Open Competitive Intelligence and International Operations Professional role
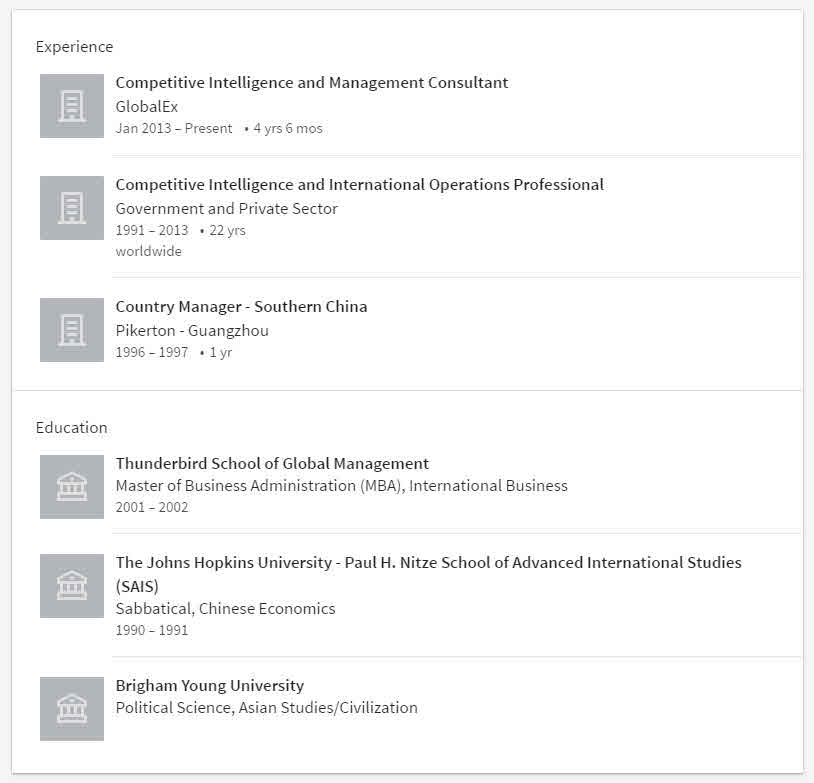This screenshot has width=814, height=783. tap(359, 184)
